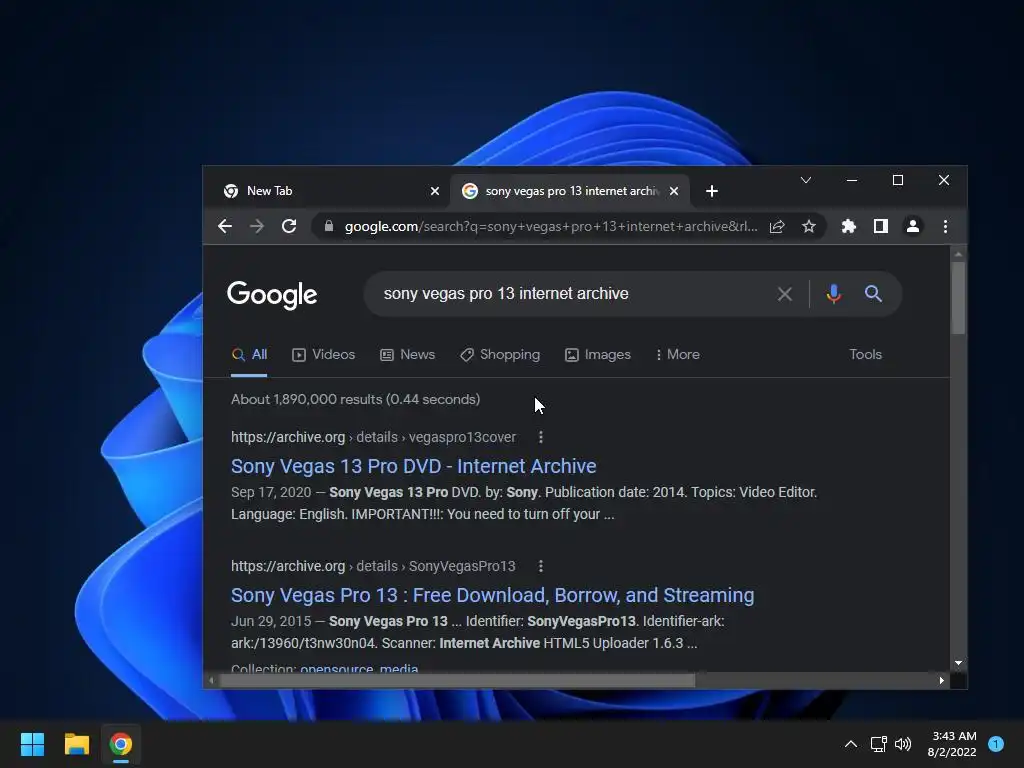Open Chrome's three-dot menu
The image size is (1024, 768).
tap(945, 227)
